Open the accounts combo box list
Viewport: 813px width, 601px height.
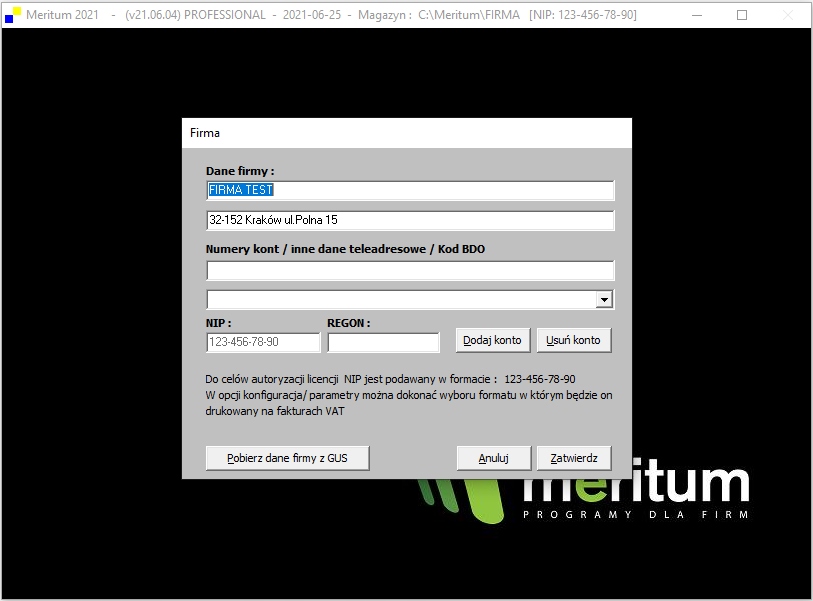click(410, 299)
